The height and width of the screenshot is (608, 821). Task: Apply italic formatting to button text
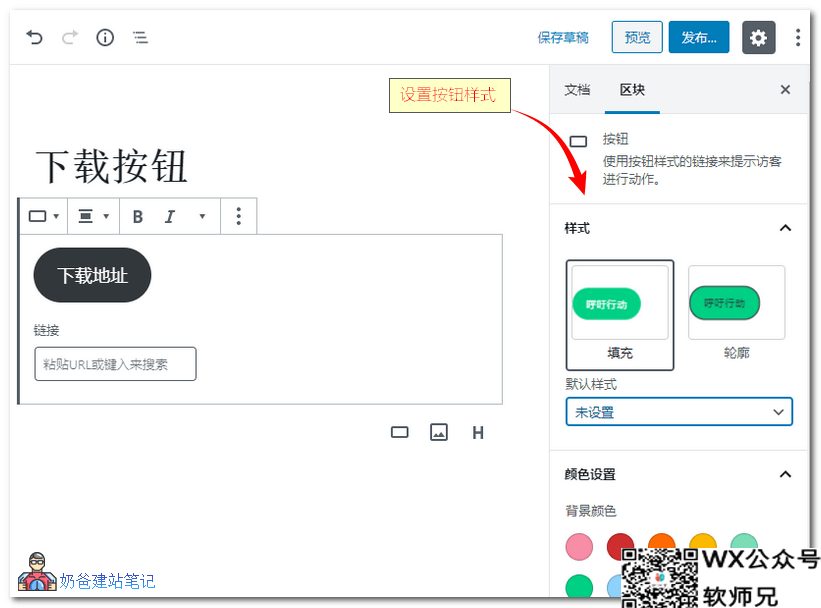point(170,216)
